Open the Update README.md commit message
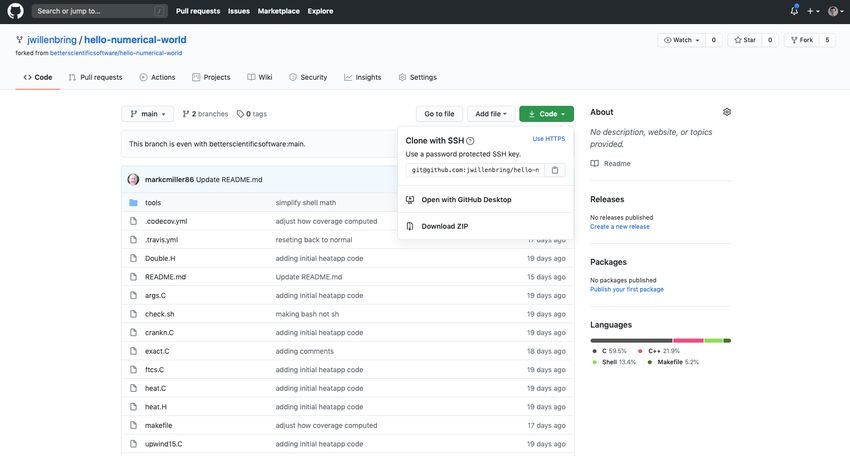Screen dimensions: 850x456 click(x=229, y=179)
